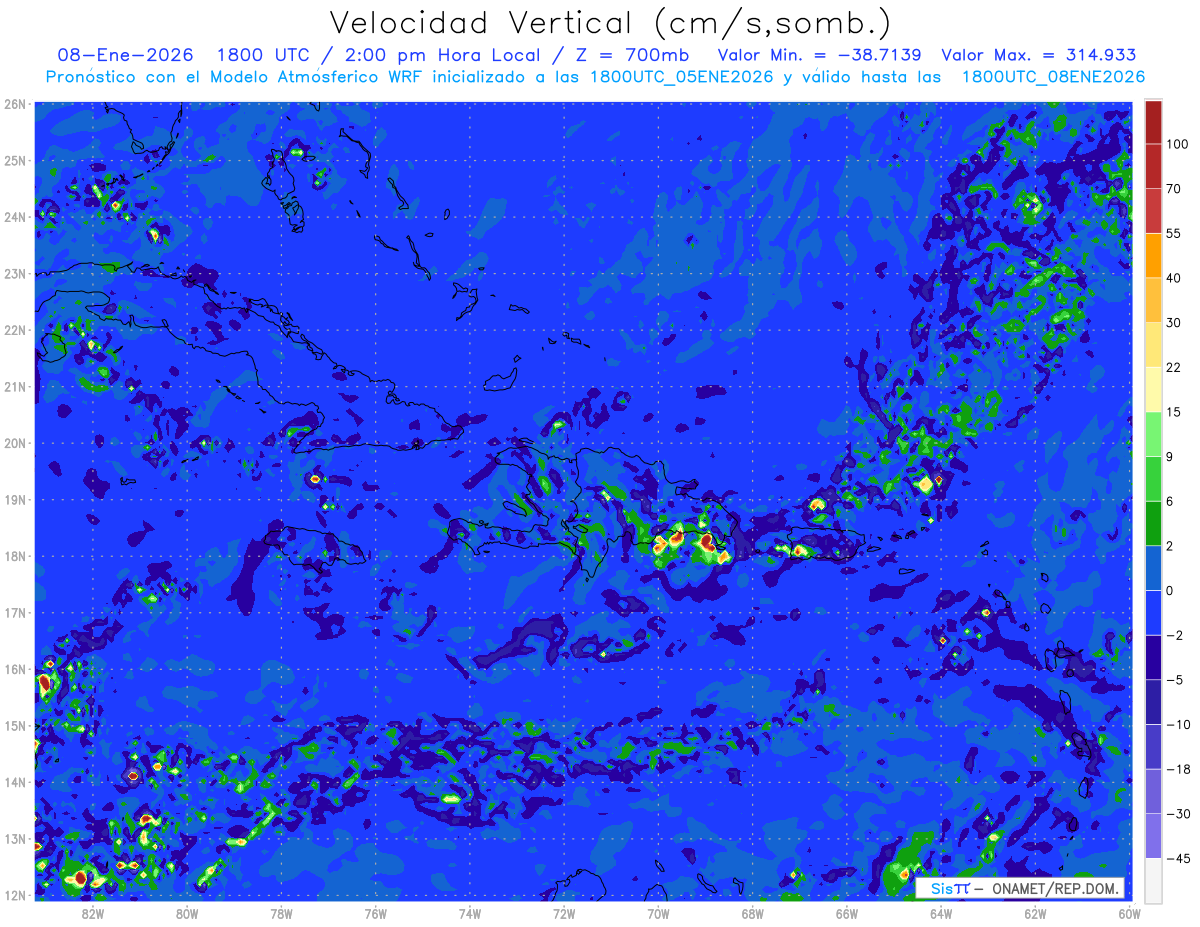Click the '78W' longitude axis label
Screen dimensions: 1200x927
pos(281,912)
